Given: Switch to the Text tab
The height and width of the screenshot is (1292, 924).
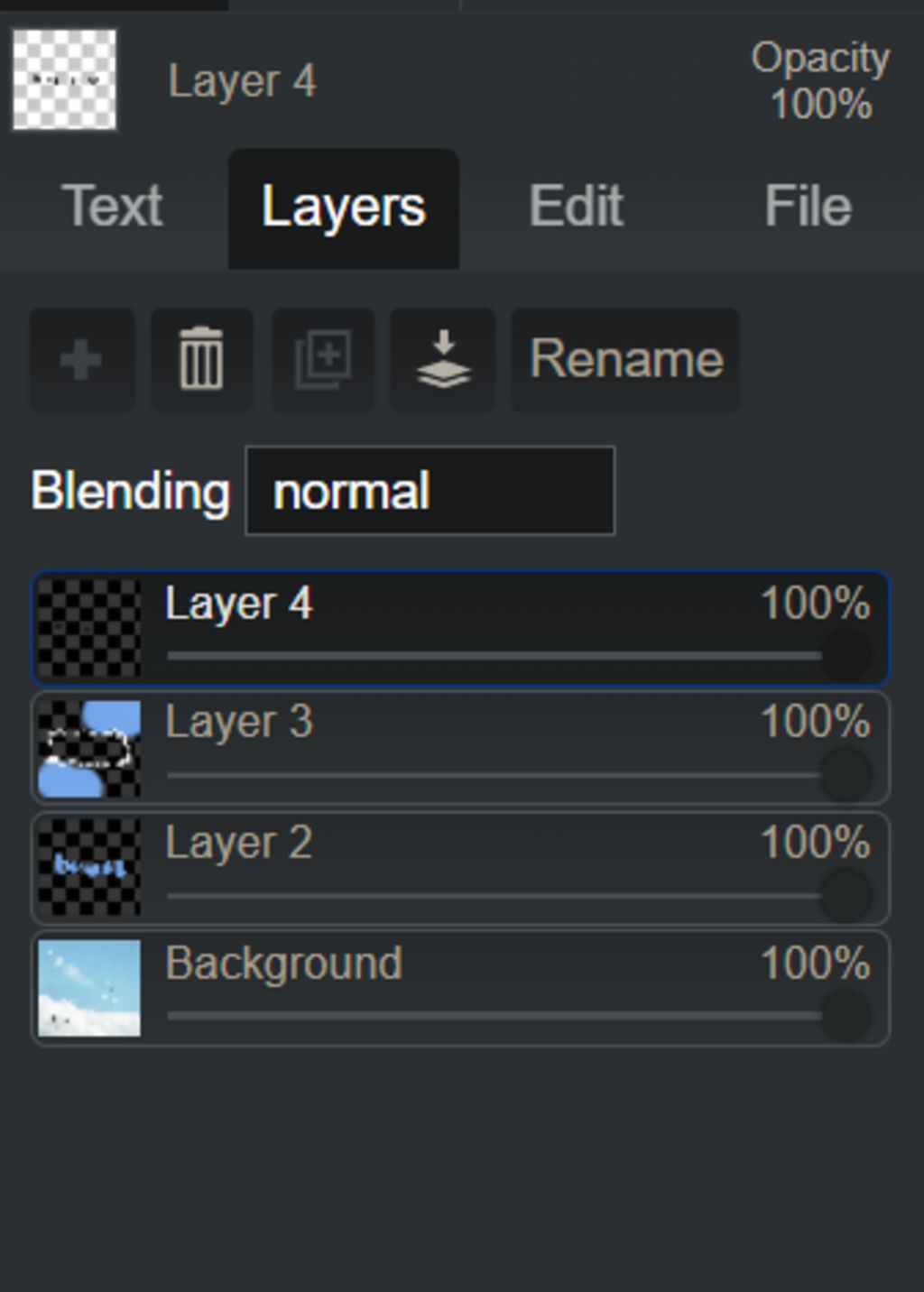Looking at the screenshot, I should pyautogui.click(x=112, y=207).
